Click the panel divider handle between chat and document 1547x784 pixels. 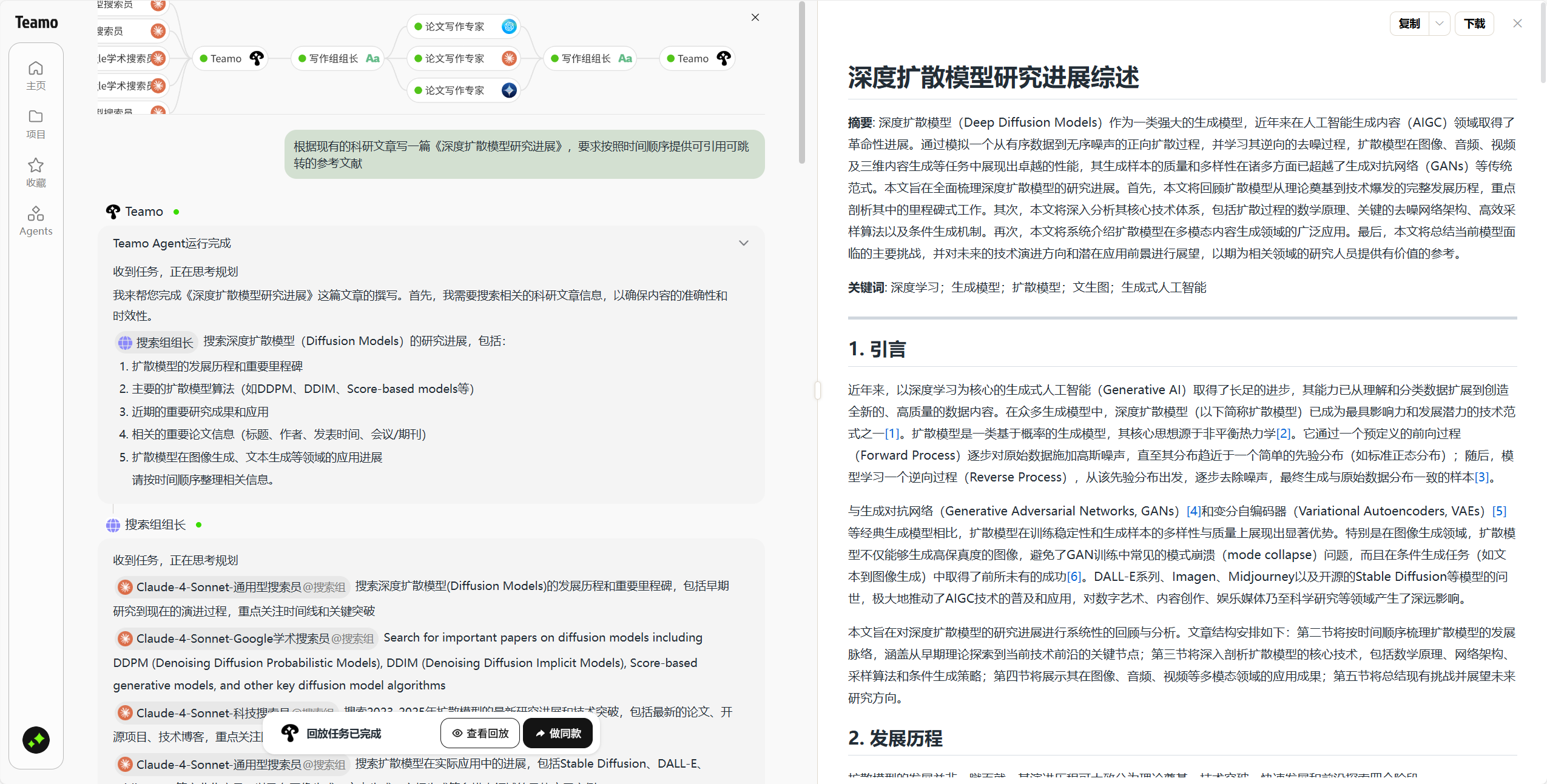click(x=818, y=390)
